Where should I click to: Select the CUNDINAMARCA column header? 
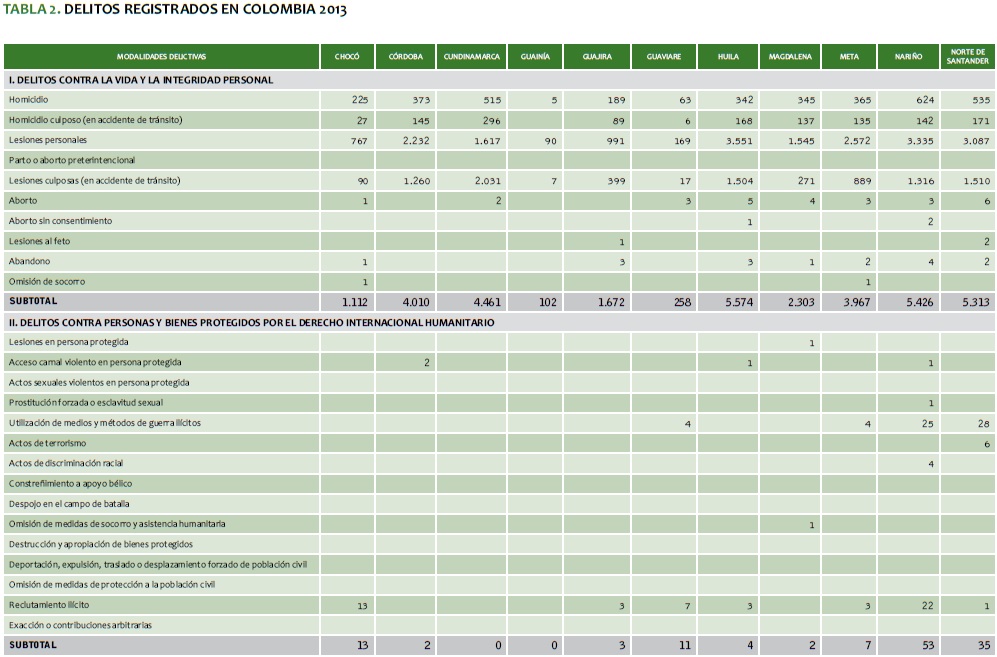(x=472, y=57)
